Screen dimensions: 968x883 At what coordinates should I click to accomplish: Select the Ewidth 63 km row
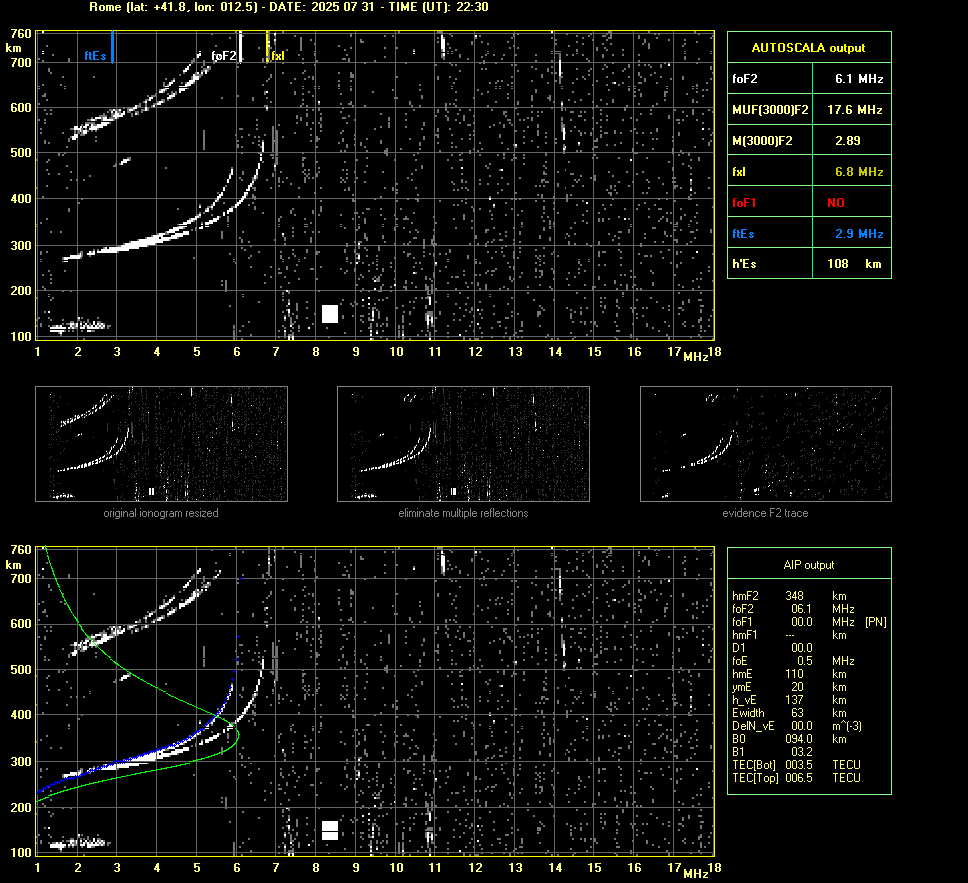(x=790, y=713)
